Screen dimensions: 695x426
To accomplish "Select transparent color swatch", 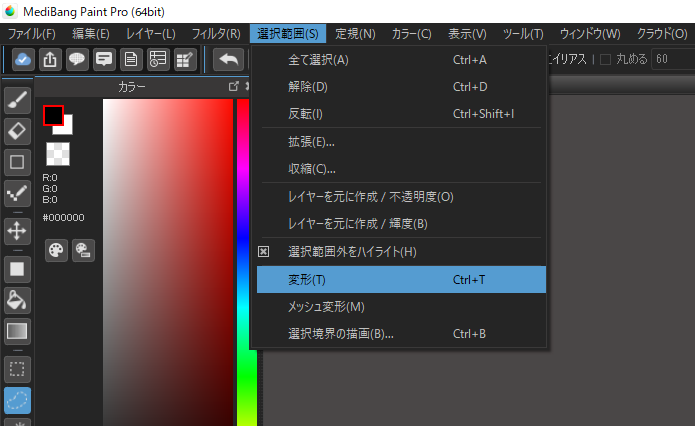I will pos(57,153).
